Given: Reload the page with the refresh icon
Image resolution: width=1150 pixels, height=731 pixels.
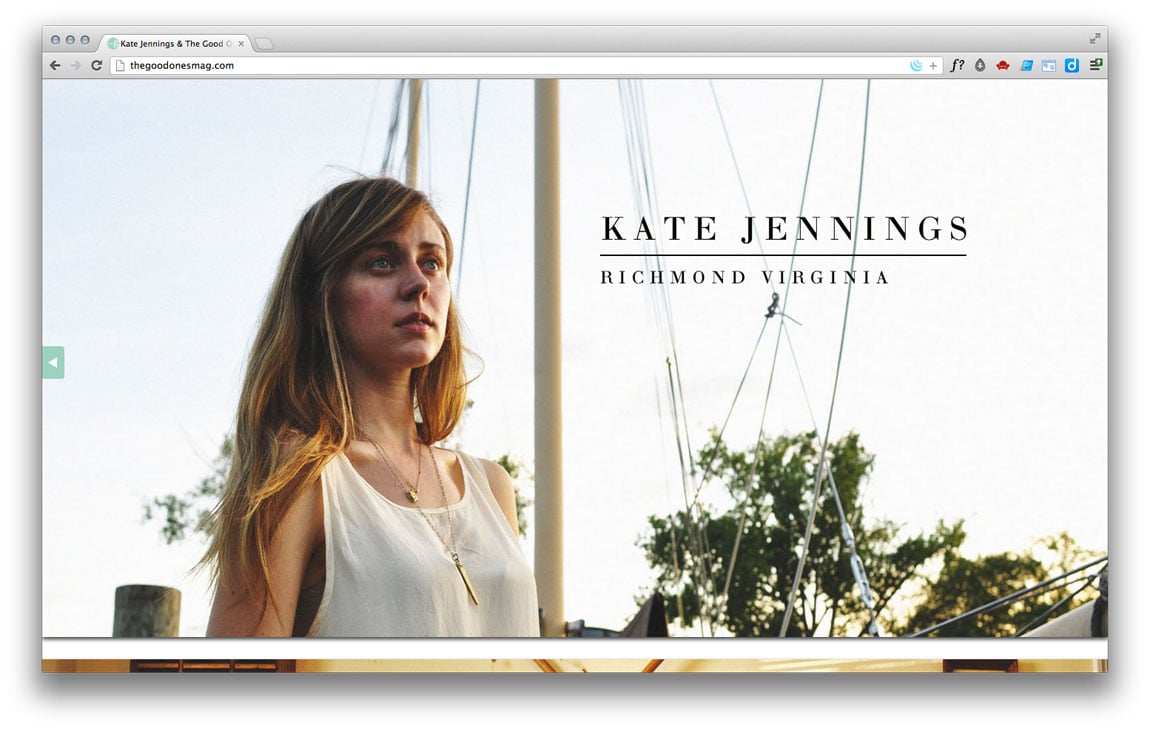Looking at the screenshot, I should pos(96,65).
